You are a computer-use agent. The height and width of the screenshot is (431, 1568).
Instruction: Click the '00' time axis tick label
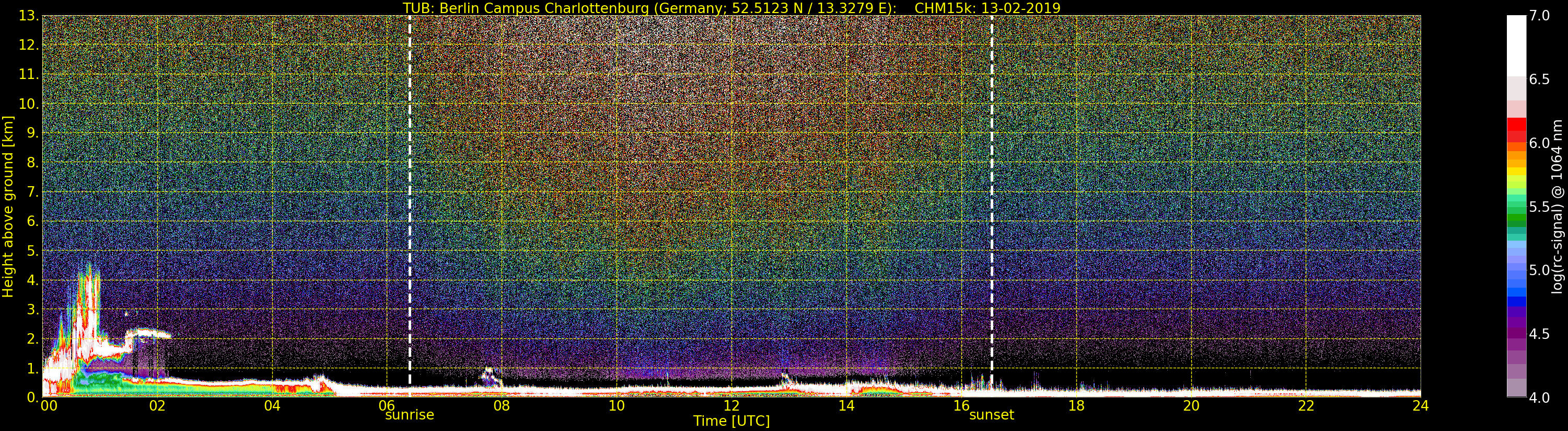tap(49, 406)
